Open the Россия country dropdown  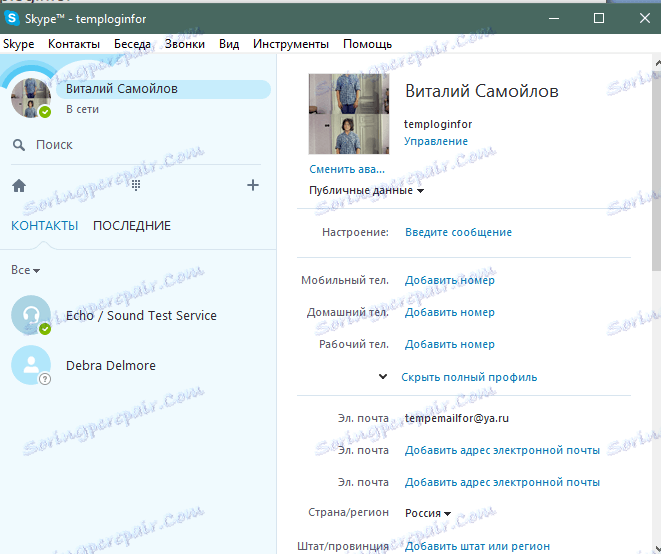coord(427,513)
